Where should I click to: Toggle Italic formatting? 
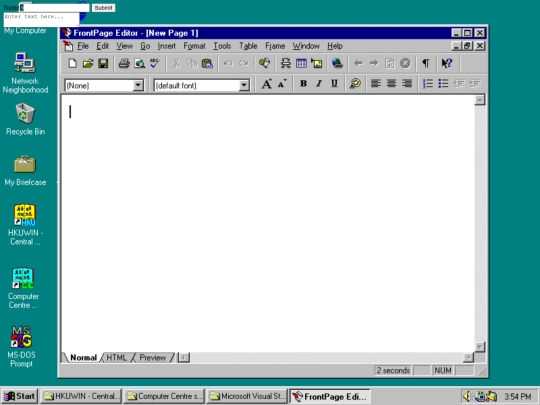click(319, 84)
